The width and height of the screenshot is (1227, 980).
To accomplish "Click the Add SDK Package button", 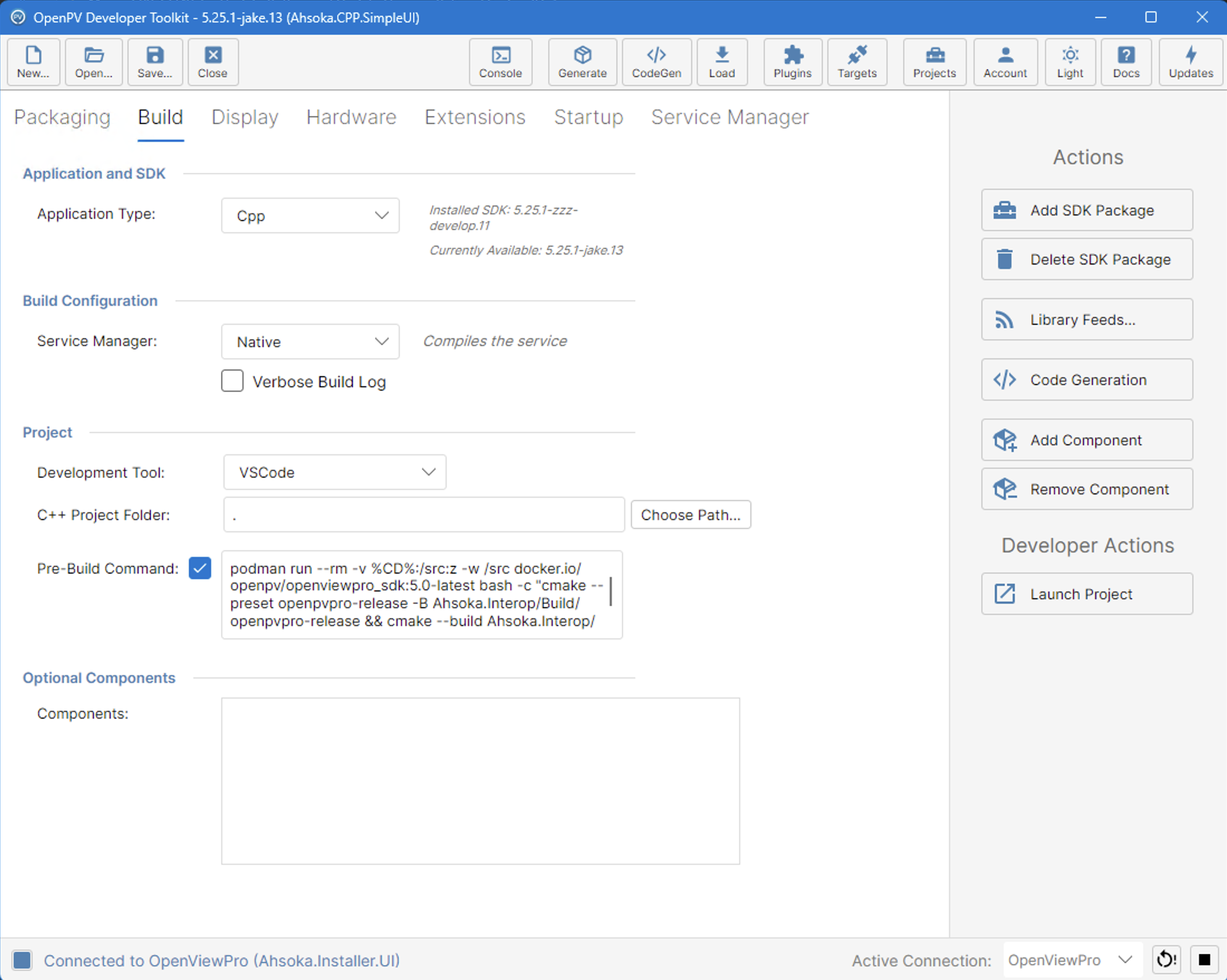I will click(1087, 210).
